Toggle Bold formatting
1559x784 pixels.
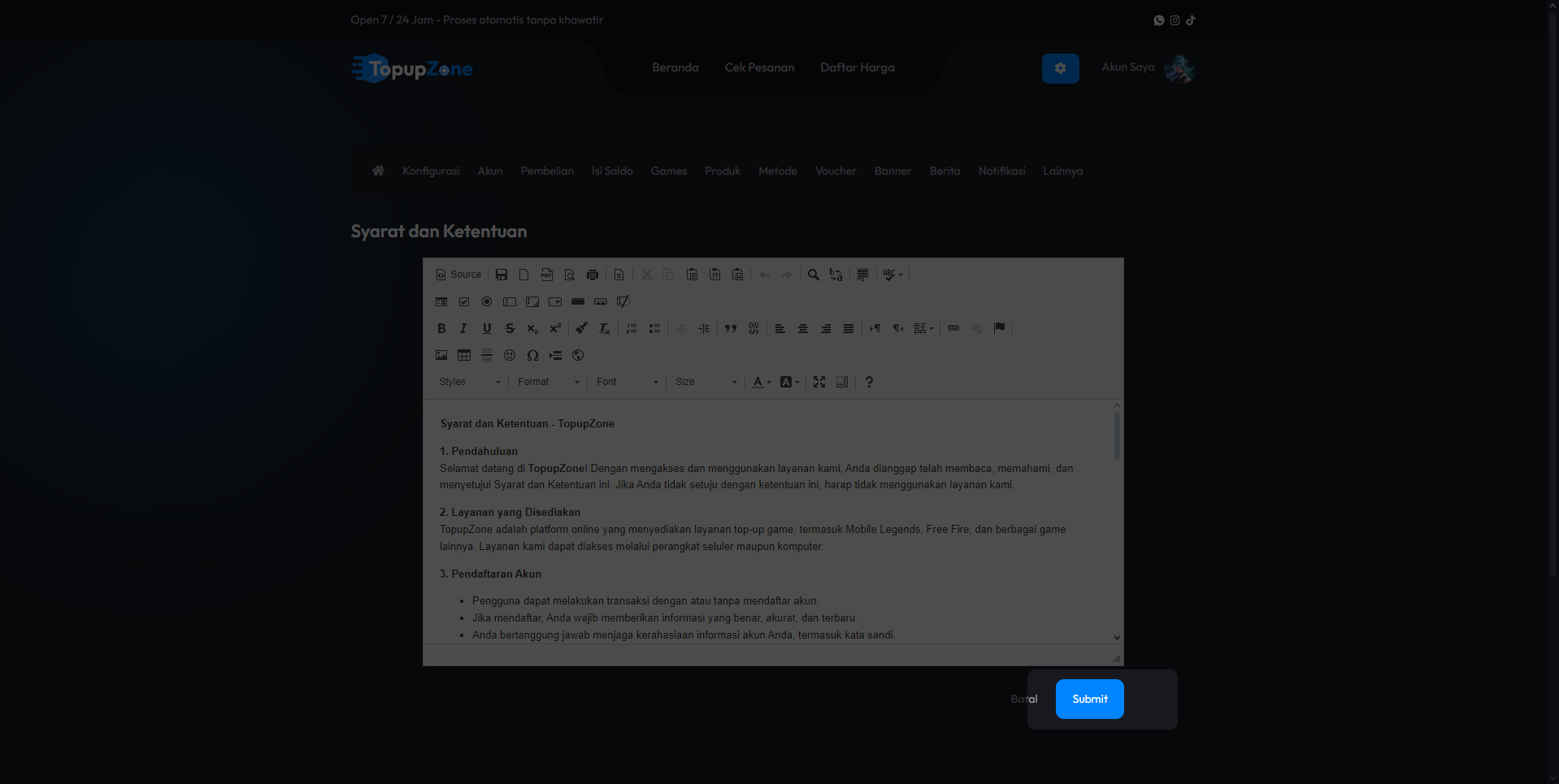(x=441, y=328)
